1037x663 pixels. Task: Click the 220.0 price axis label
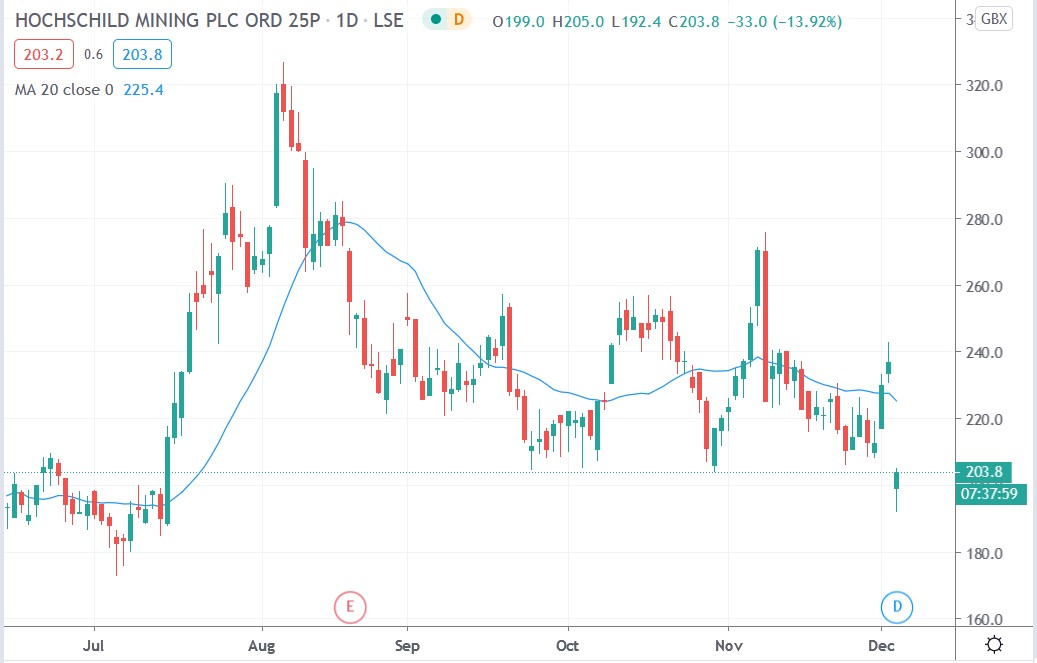coord(984,420)
